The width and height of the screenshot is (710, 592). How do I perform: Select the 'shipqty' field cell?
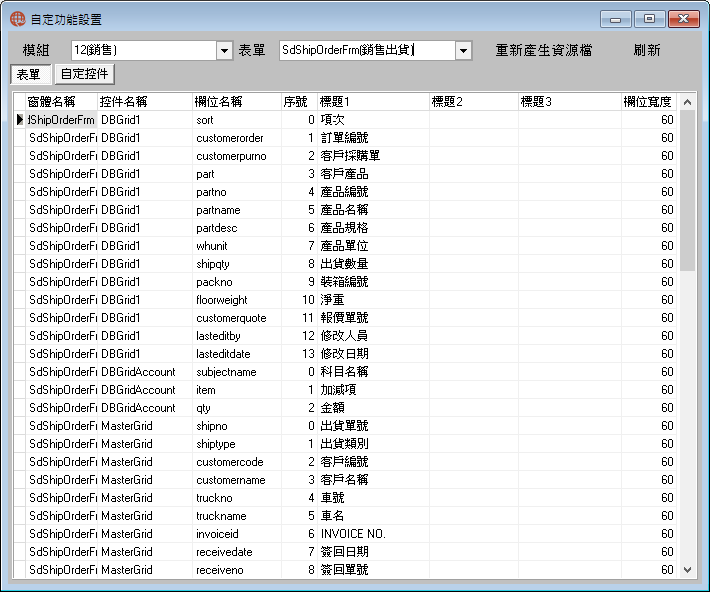pos(237,264)
